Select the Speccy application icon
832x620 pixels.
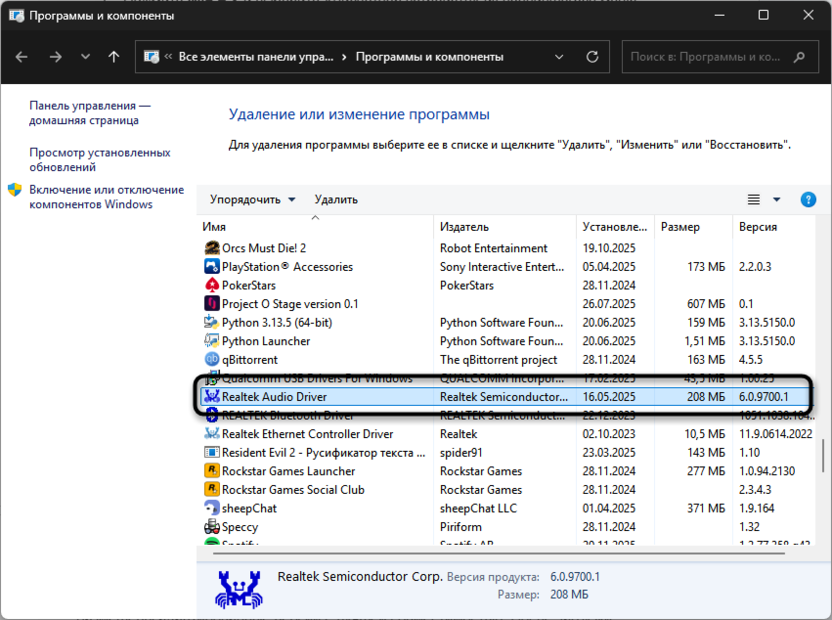click(212, 527)
